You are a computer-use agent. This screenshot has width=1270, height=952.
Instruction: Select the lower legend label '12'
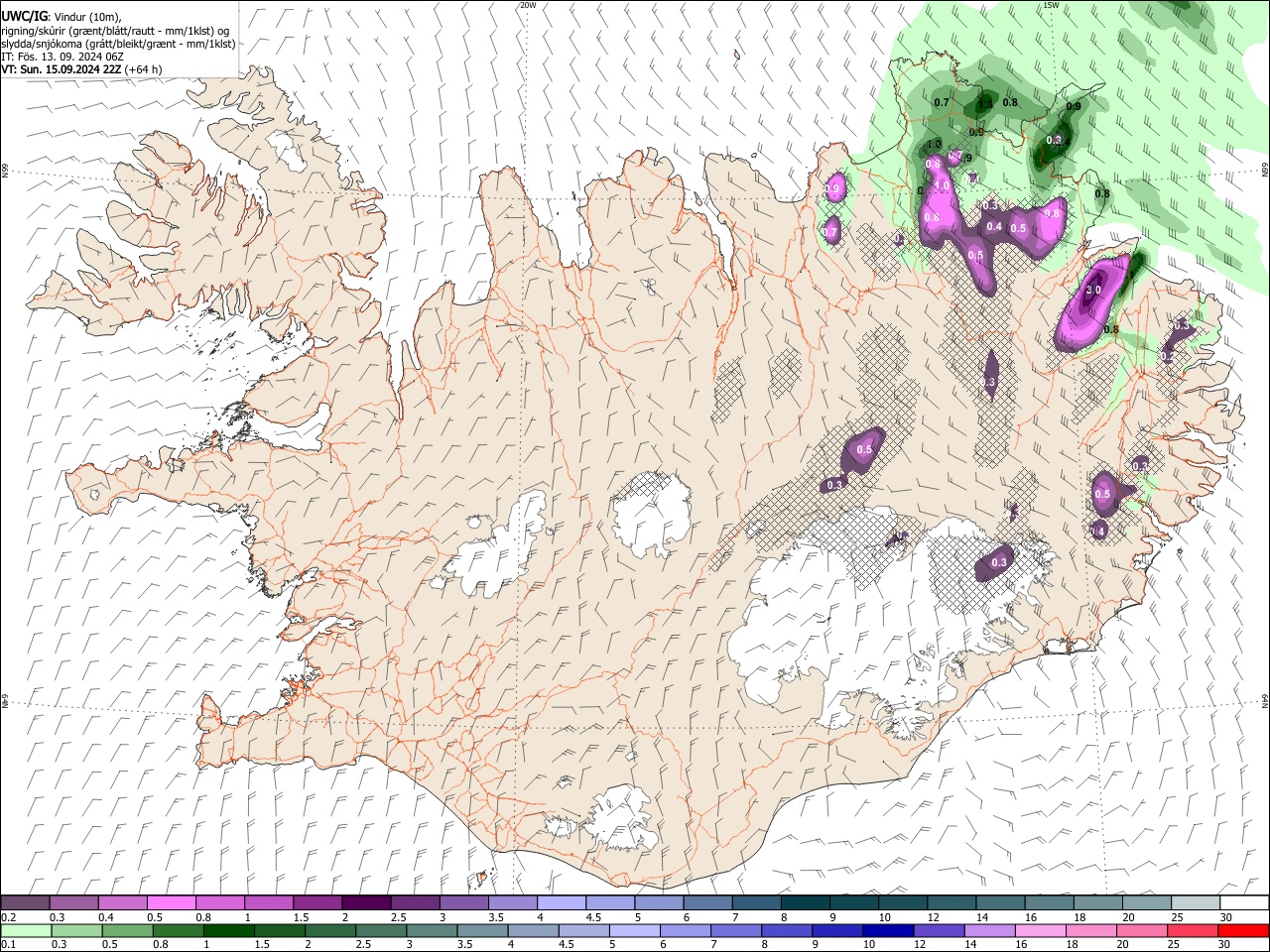[919, 945]
